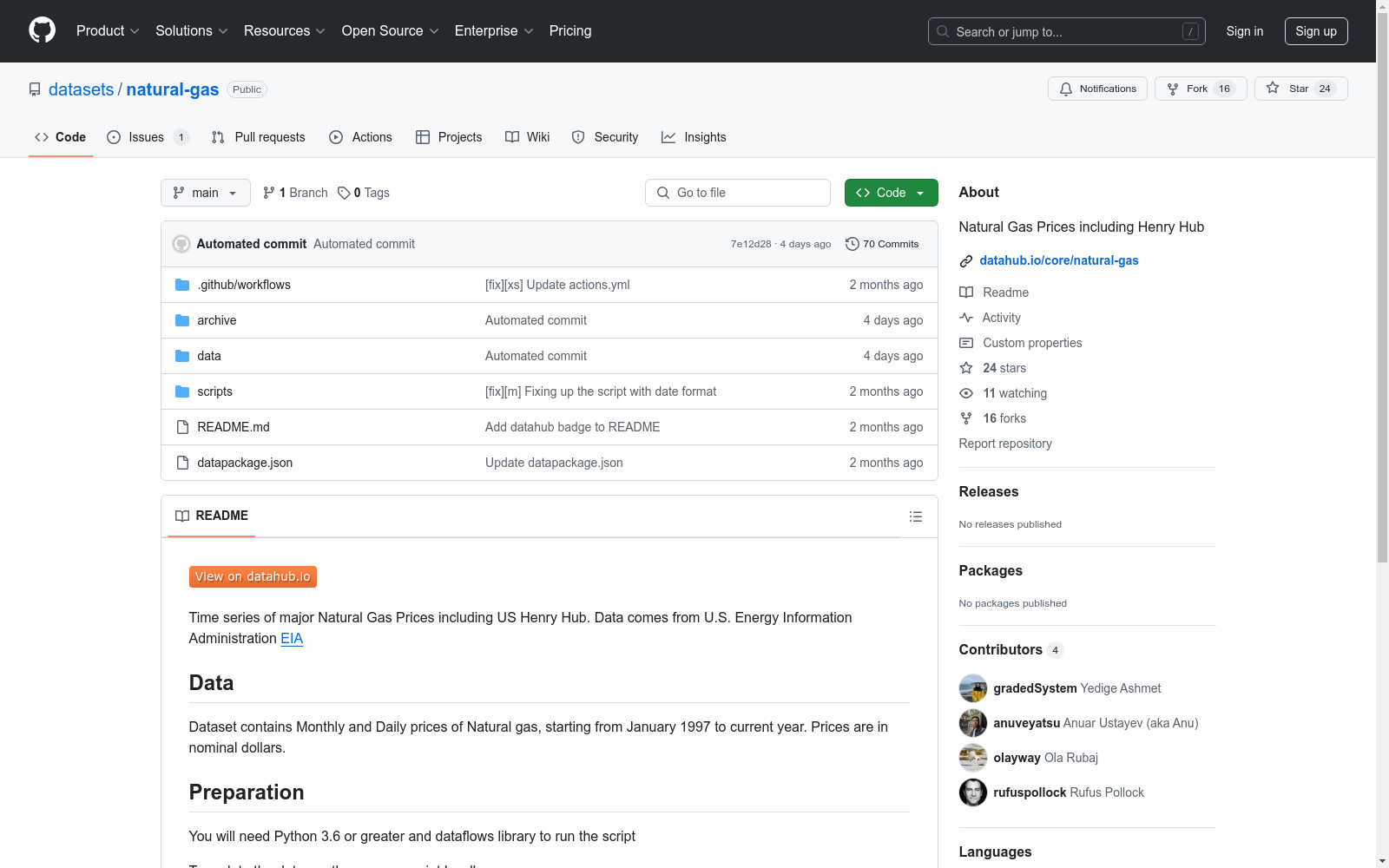Open the GitHub homepage logo
The width and height of the screenshot is (1389, 868).
coord(42,30)
